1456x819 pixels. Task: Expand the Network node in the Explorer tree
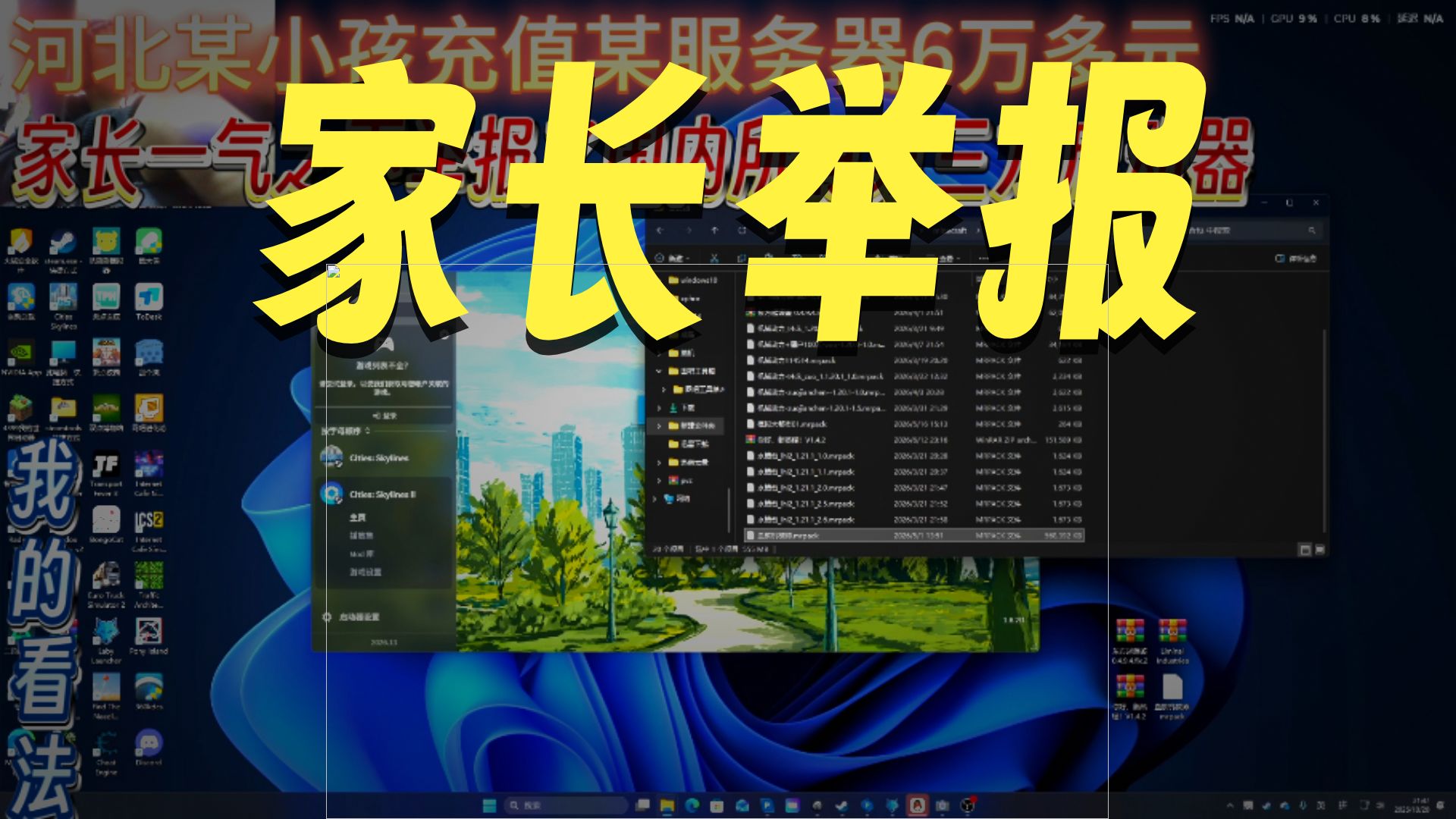(x=655, y=498)
